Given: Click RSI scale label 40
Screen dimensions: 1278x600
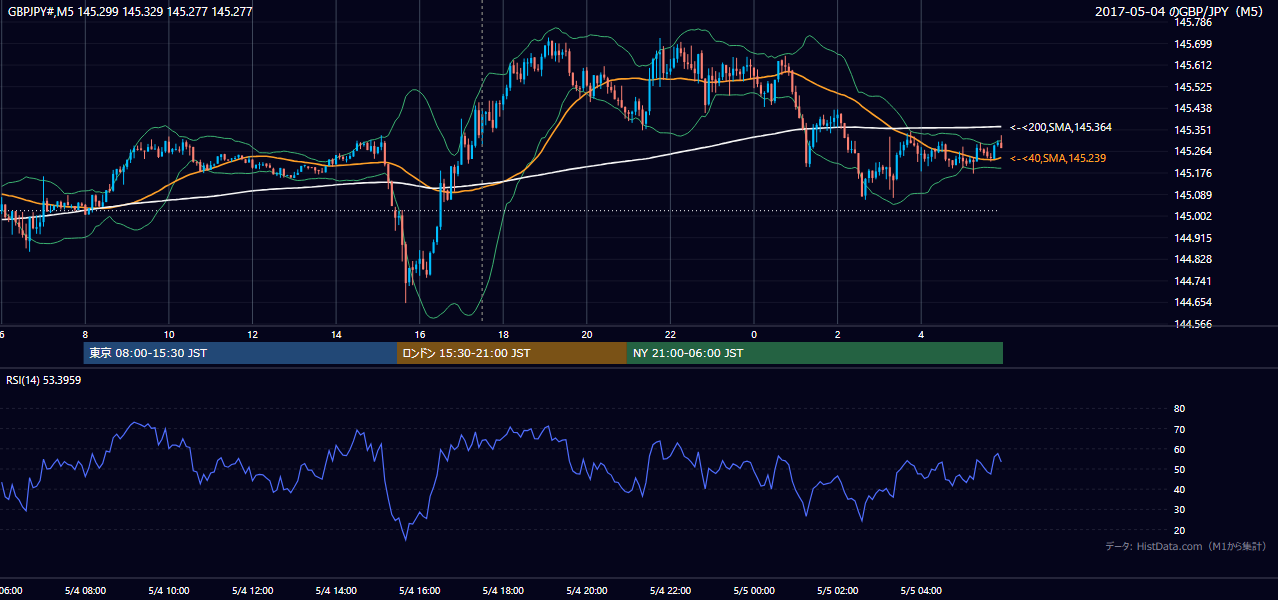Looking at the screenshot, I should 1179,489.
